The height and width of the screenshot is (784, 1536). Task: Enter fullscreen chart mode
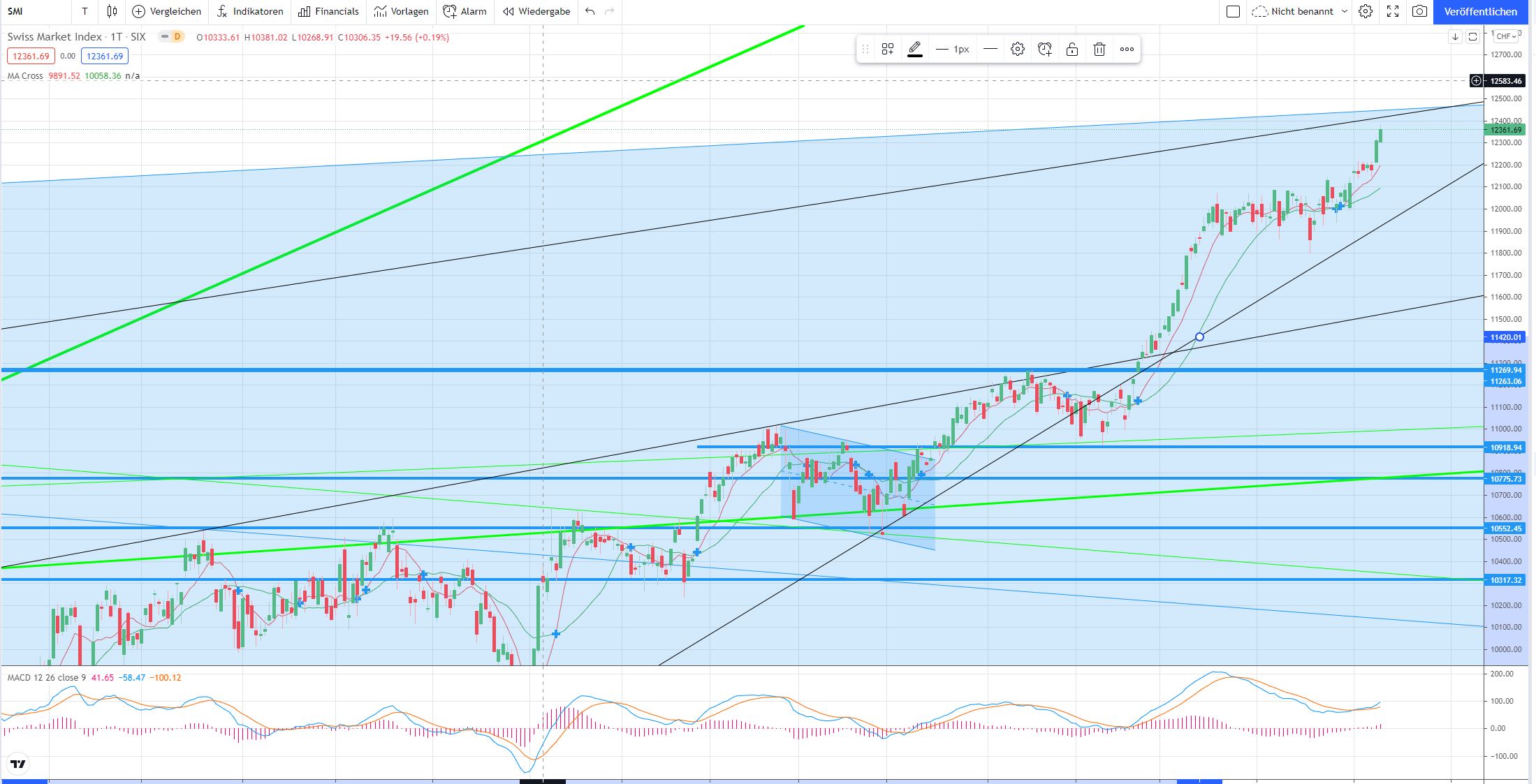tap(1393, 11)
